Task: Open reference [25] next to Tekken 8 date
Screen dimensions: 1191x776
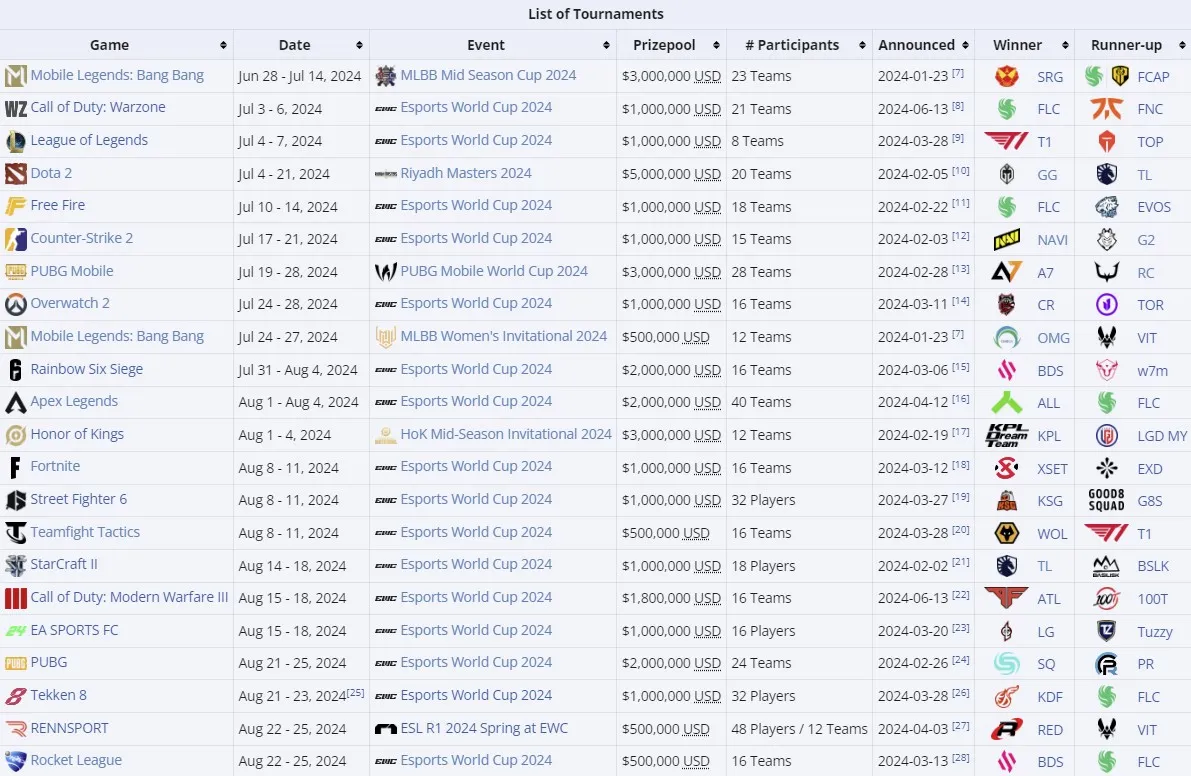Action: [355, 692]
